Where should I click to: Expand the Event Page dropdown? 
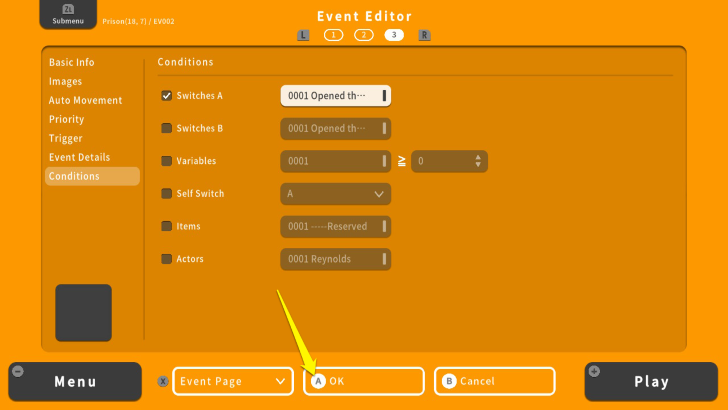233,381
